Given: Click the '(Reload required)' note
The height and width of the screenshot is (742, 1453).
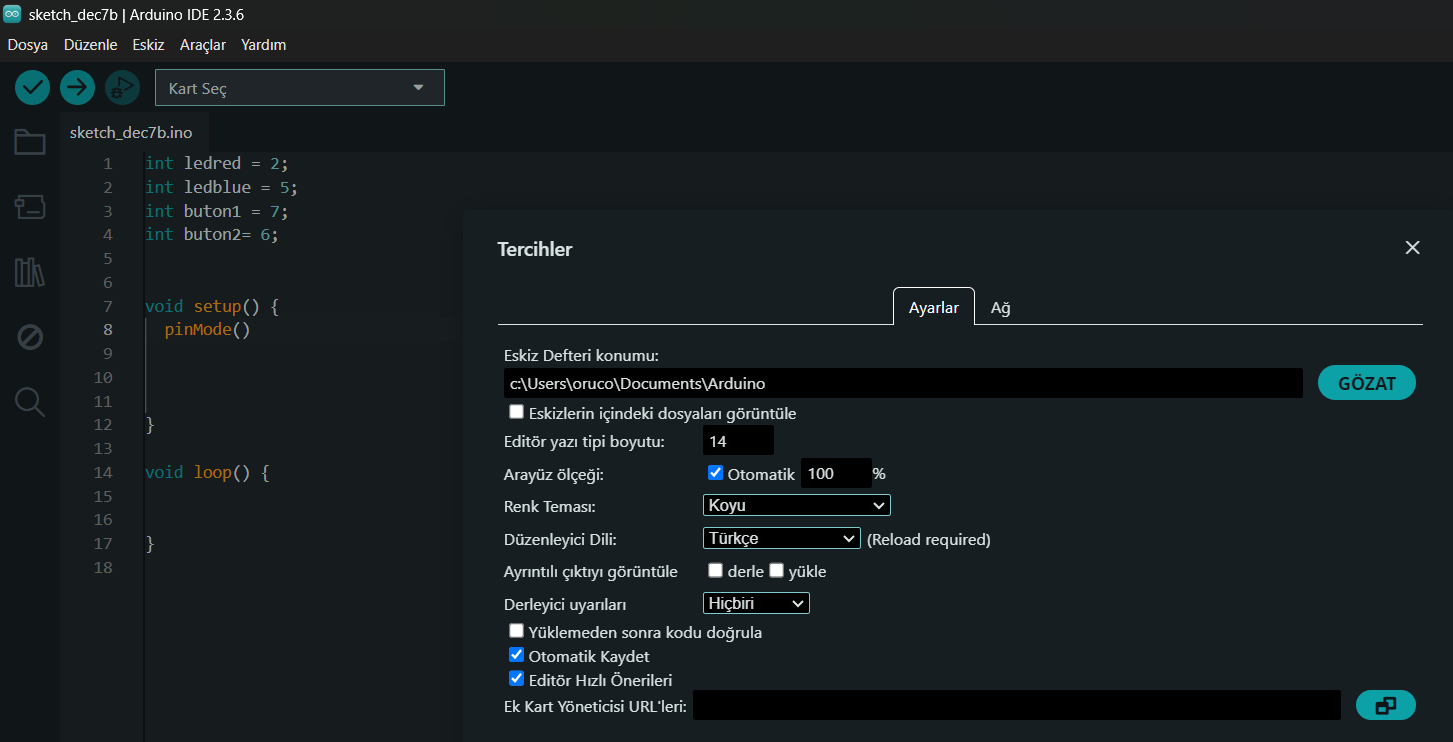Looking at the screenshot, I should tap(928, 539).
